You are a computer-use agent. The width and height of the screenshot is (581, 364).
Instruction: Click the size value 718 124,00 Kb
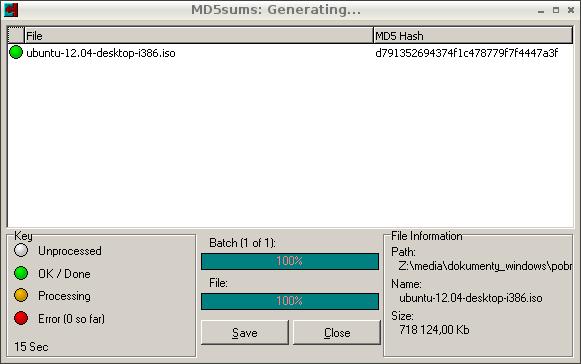434,330
